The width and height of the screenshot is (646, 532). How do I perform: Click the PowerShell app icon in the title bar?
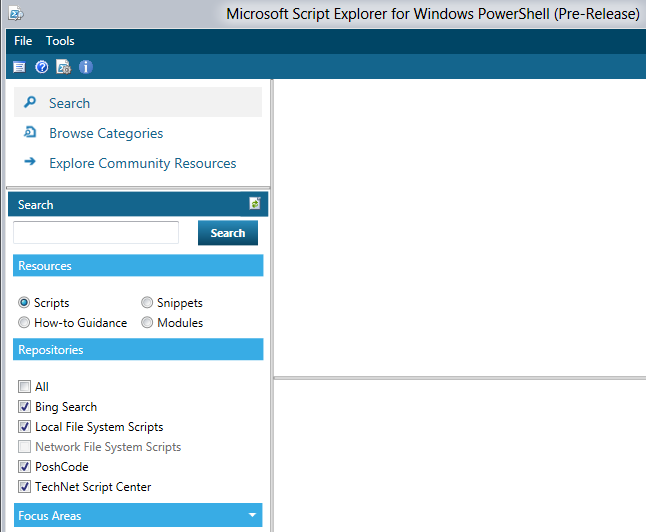16,14
